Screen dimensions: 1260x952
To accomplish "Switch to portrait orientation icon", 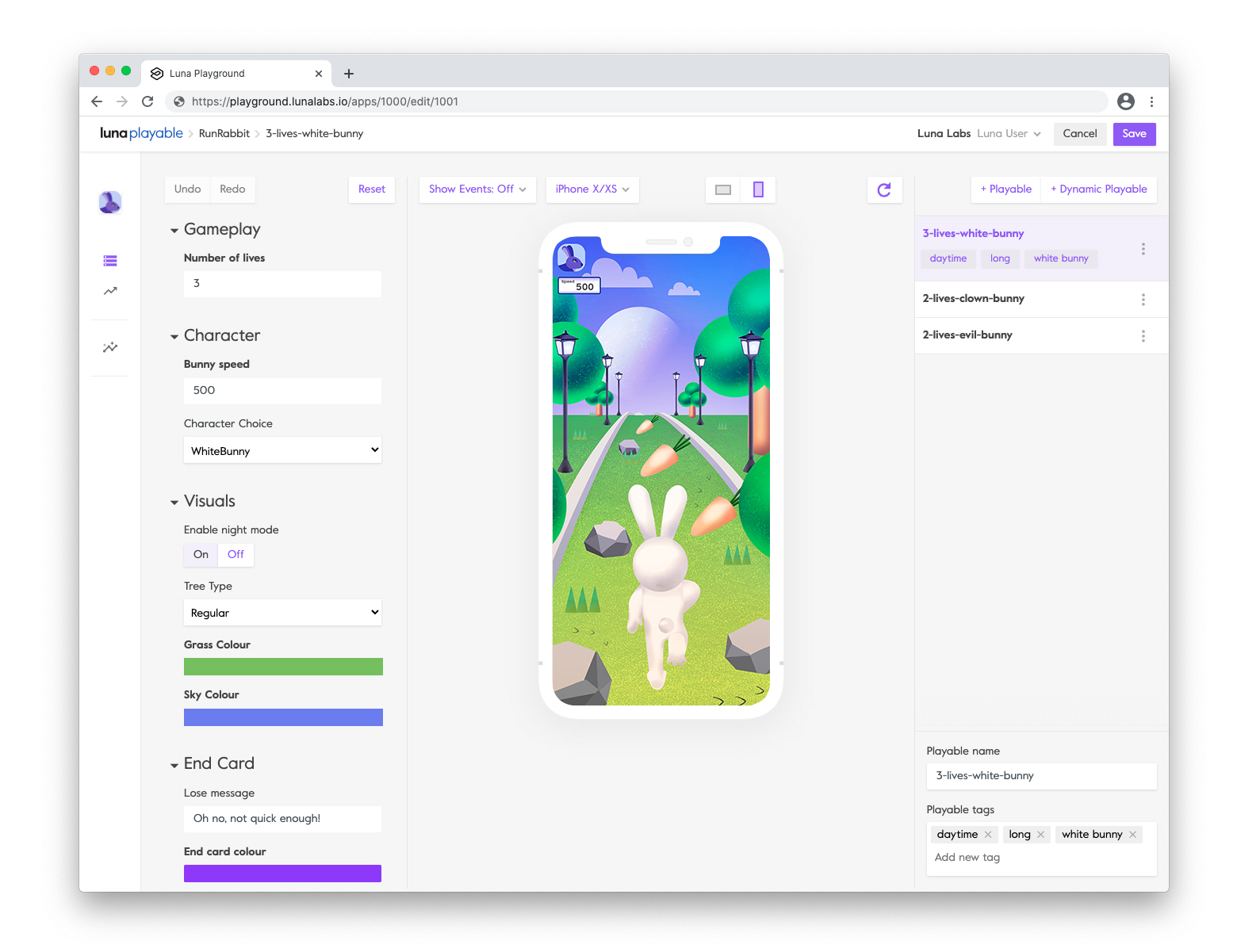I will 758,189.
